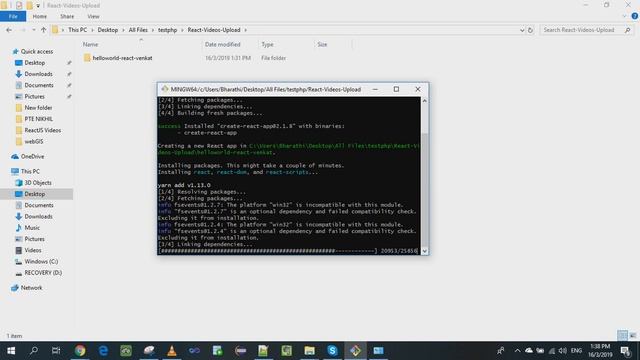
Task: Open the Windows (C:) drive
Action: tap(41, 261)
